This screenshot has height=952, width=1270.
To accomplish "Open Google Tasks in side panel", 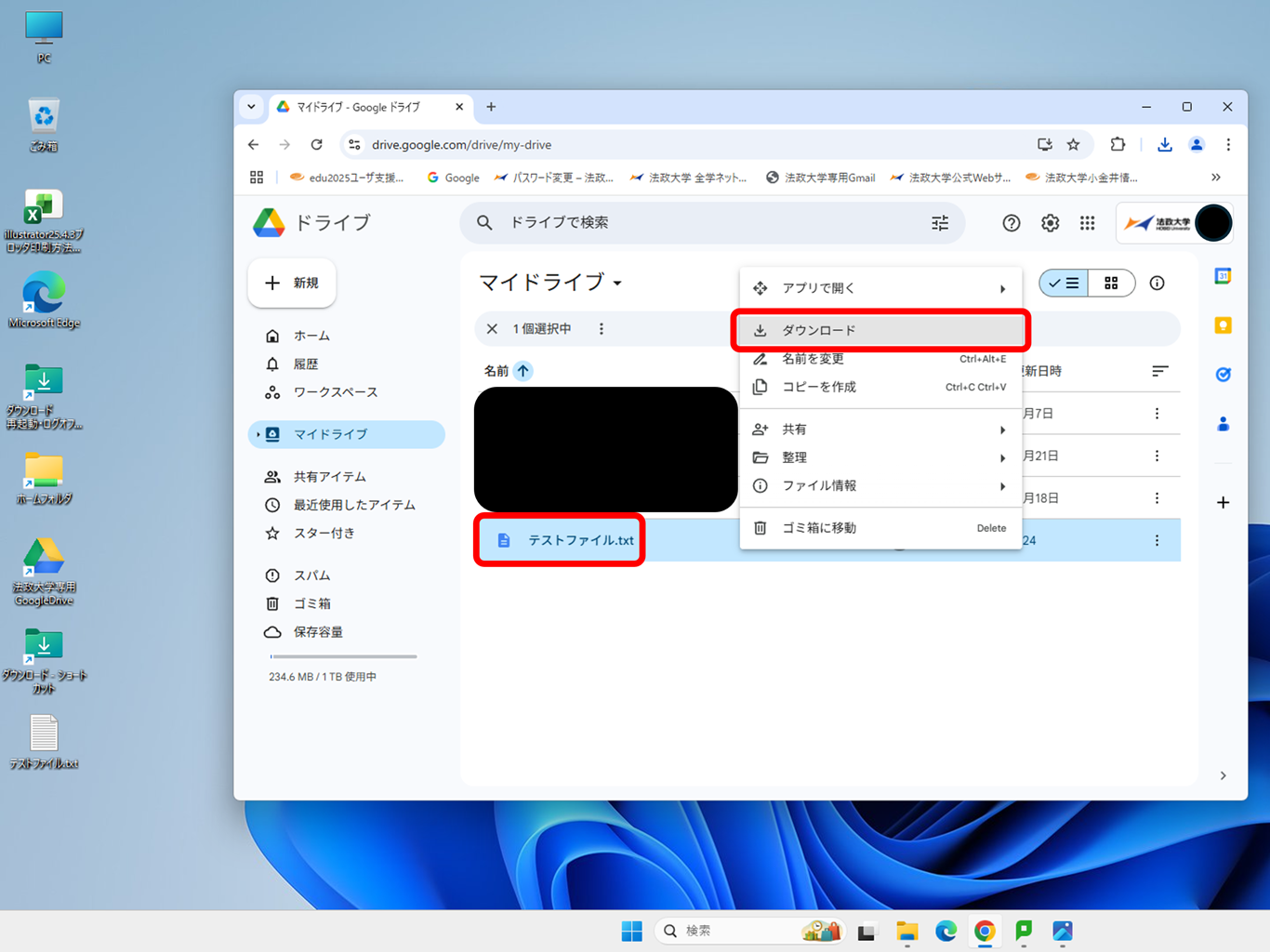I will click(x=1223, y=375).
